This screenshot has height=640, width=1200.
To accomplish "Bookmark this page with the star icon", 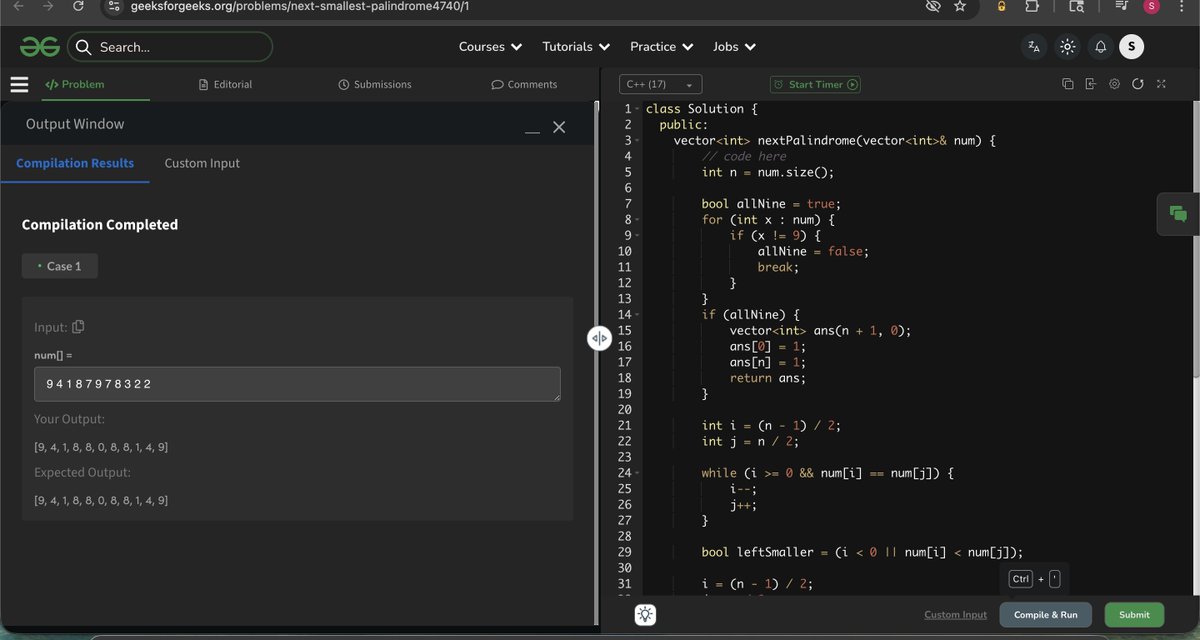I will click(960, 6).
